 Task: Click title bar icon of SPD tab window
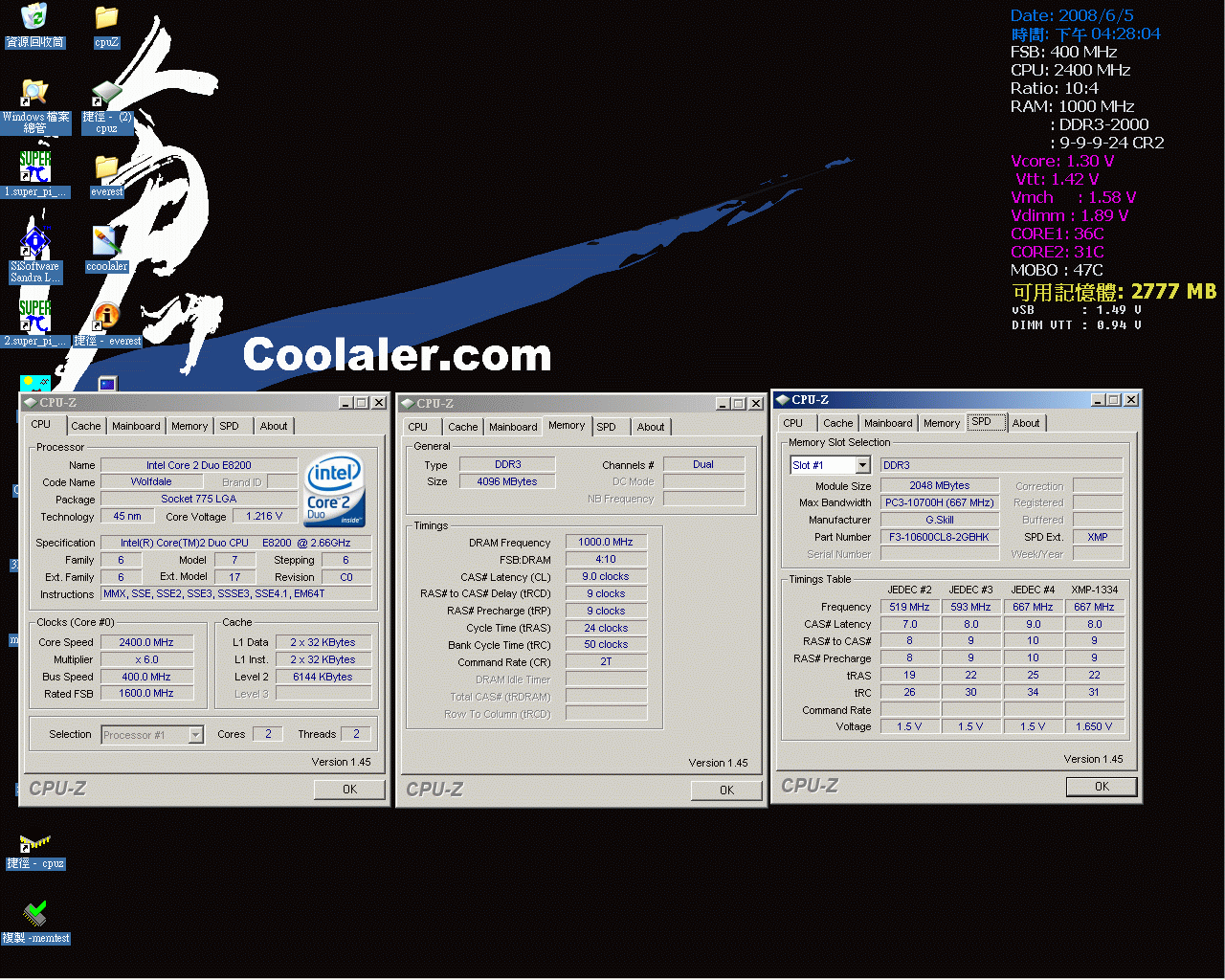pos(783,400)
